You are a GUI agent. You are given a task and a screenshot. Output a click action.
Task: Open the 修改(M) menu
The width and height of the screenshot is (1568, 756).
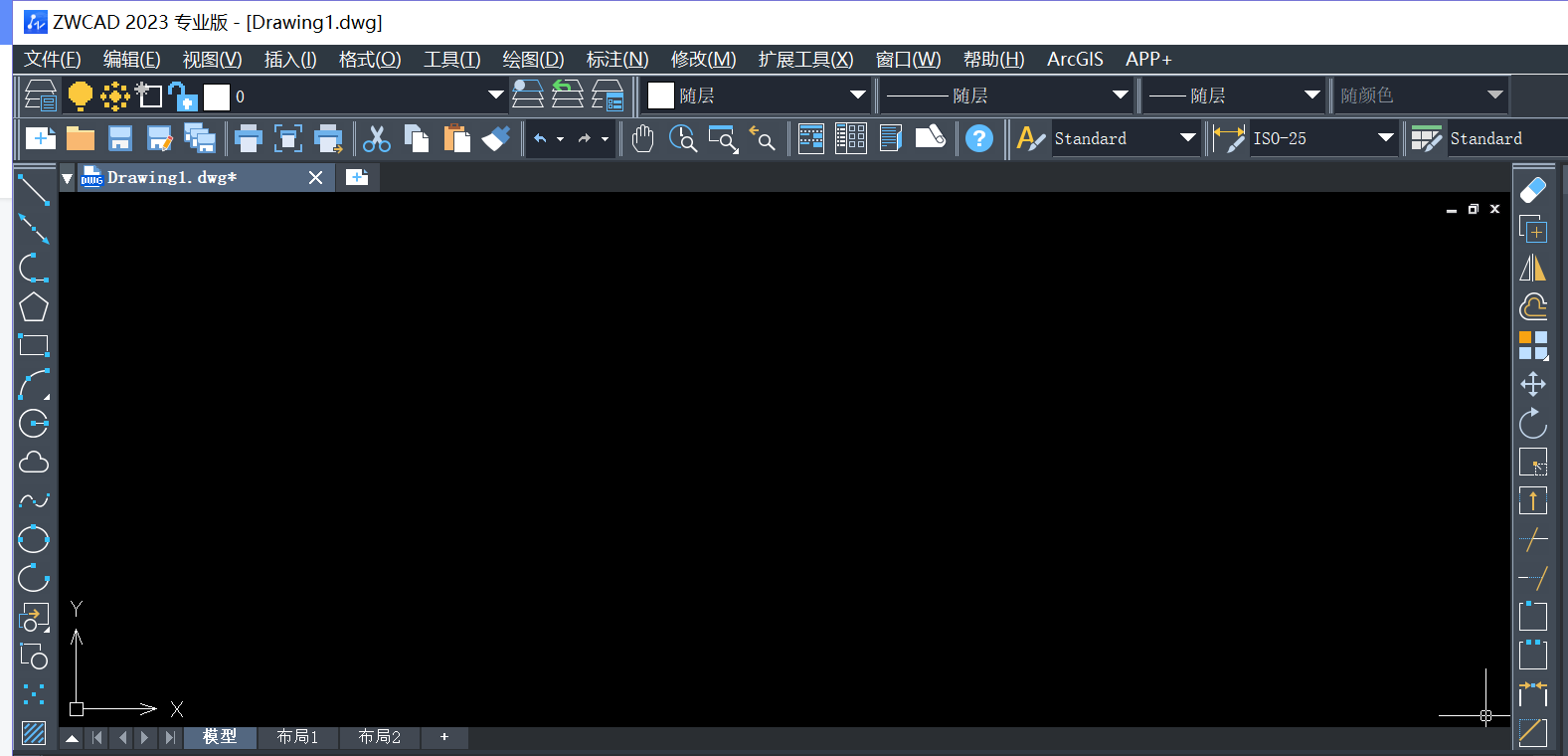[x=704, y=60]
